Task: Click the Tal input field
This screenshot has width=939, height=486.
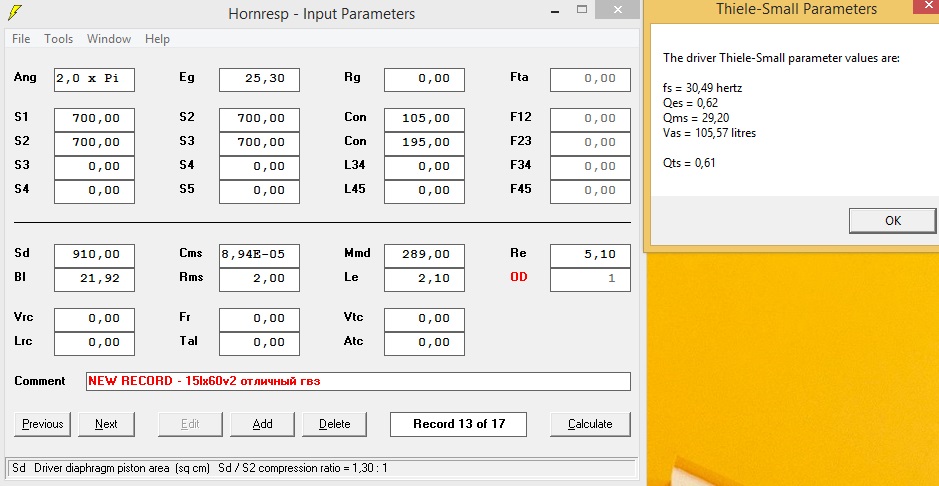Action: click(259, 344)
